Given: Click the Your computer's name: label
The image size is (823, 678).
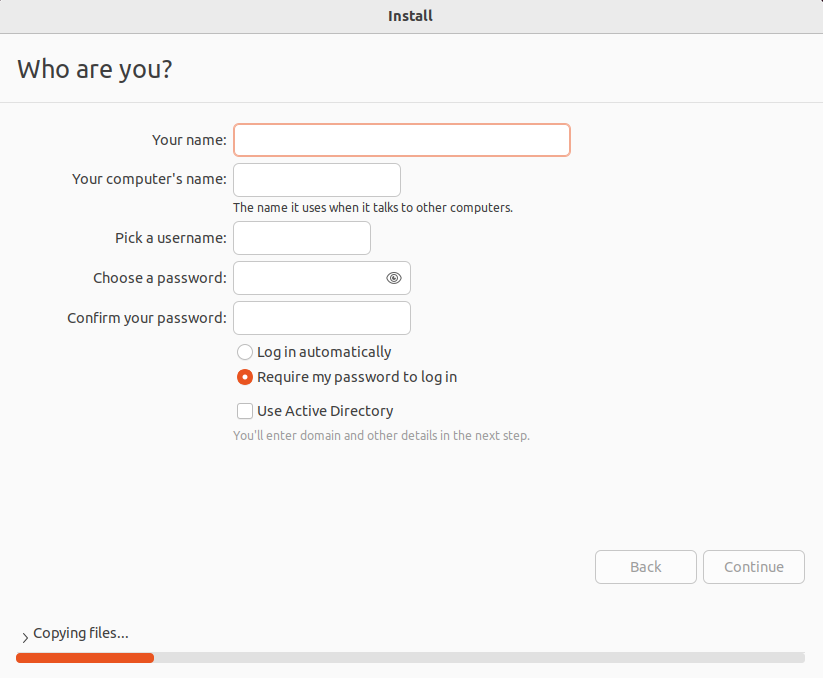Looking at the screenshot, I should (x=150, y=179).
